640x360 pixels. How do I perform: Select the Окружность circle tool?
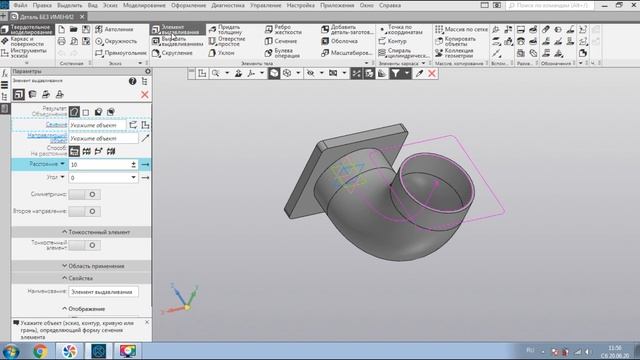coord(116,41)
